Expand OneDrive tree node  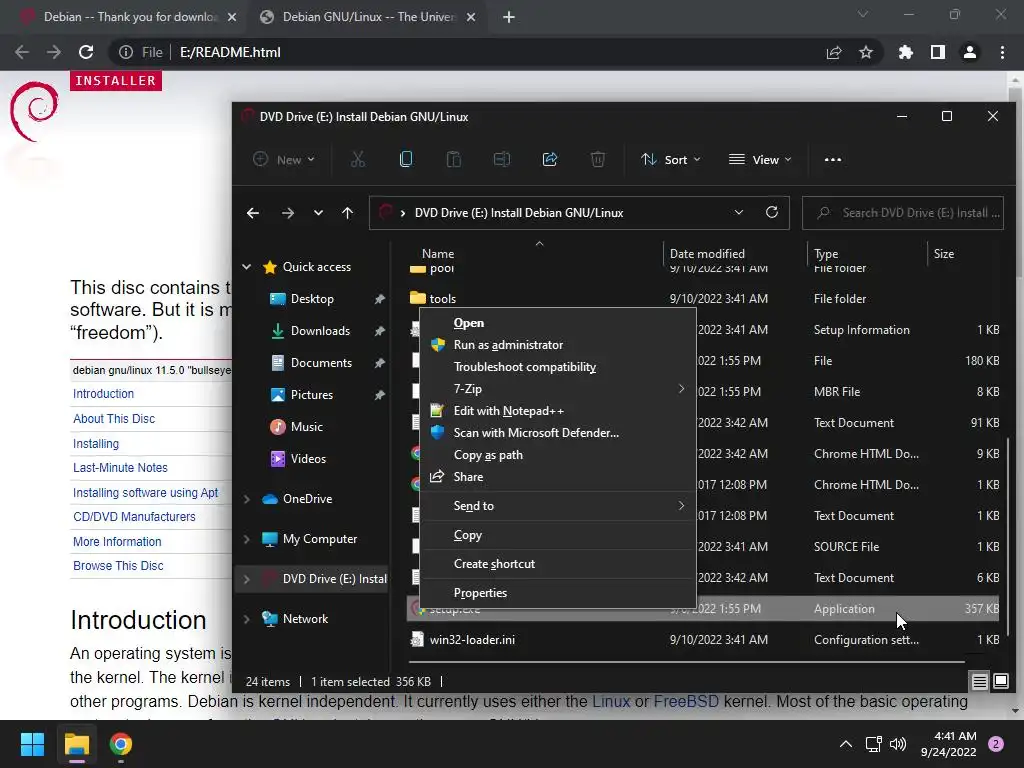pyautogui.click(x=247, y=499)
